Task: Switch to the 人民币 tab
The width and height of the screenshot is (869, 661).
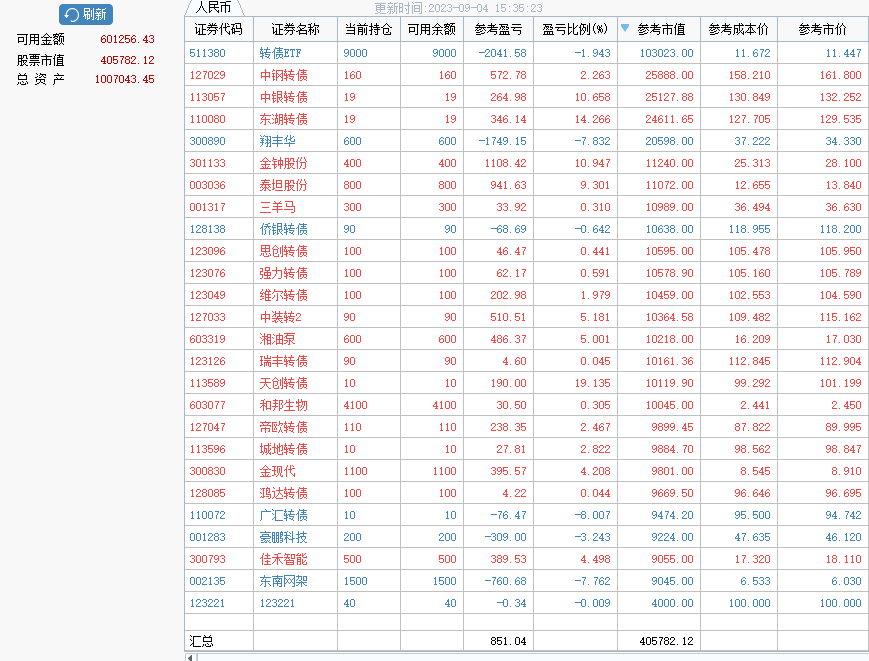Action: [x=213, y=8]
